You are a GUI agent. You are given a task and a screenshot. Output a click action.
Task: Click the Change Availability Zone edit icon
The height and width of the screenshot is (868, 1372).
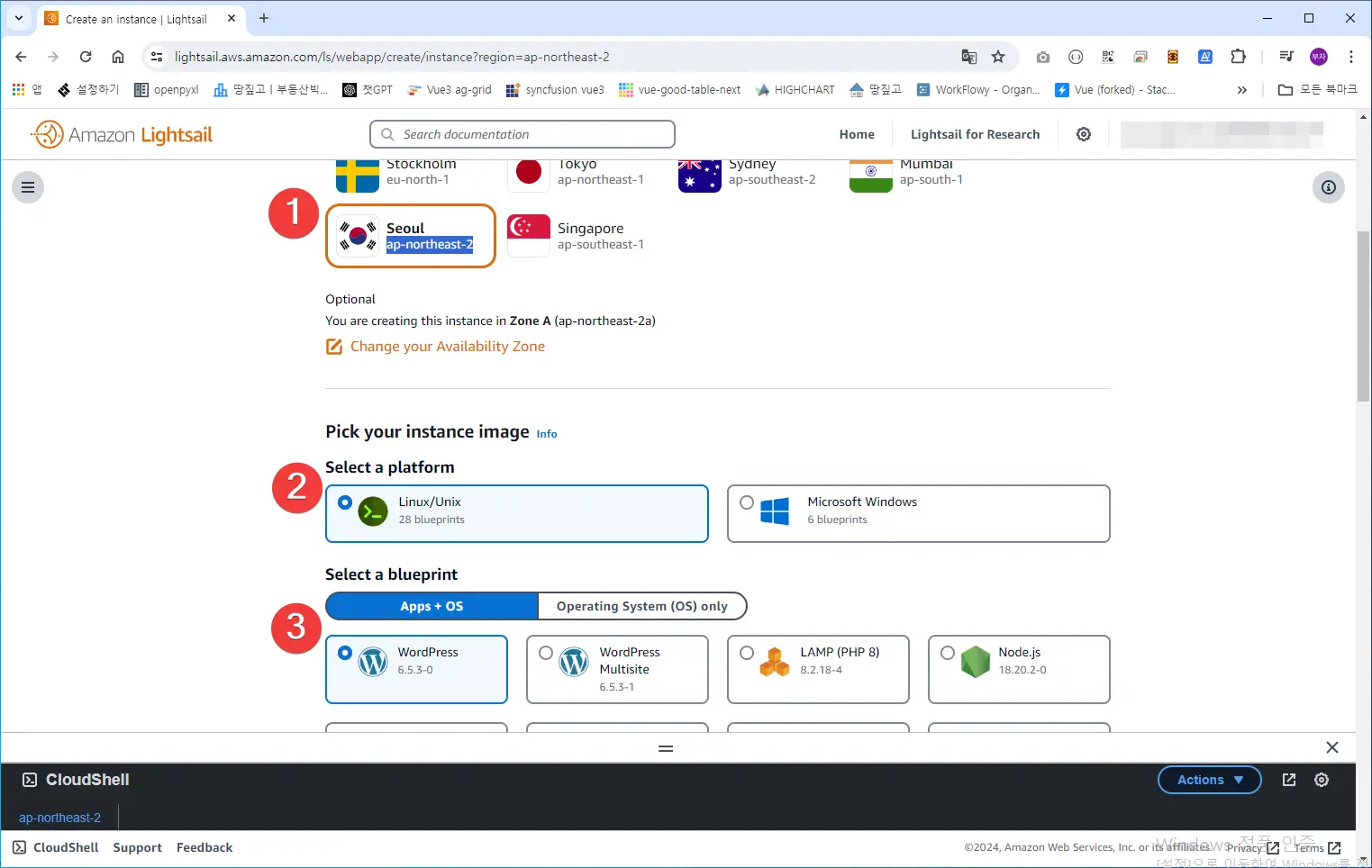(x=334, y=347)
